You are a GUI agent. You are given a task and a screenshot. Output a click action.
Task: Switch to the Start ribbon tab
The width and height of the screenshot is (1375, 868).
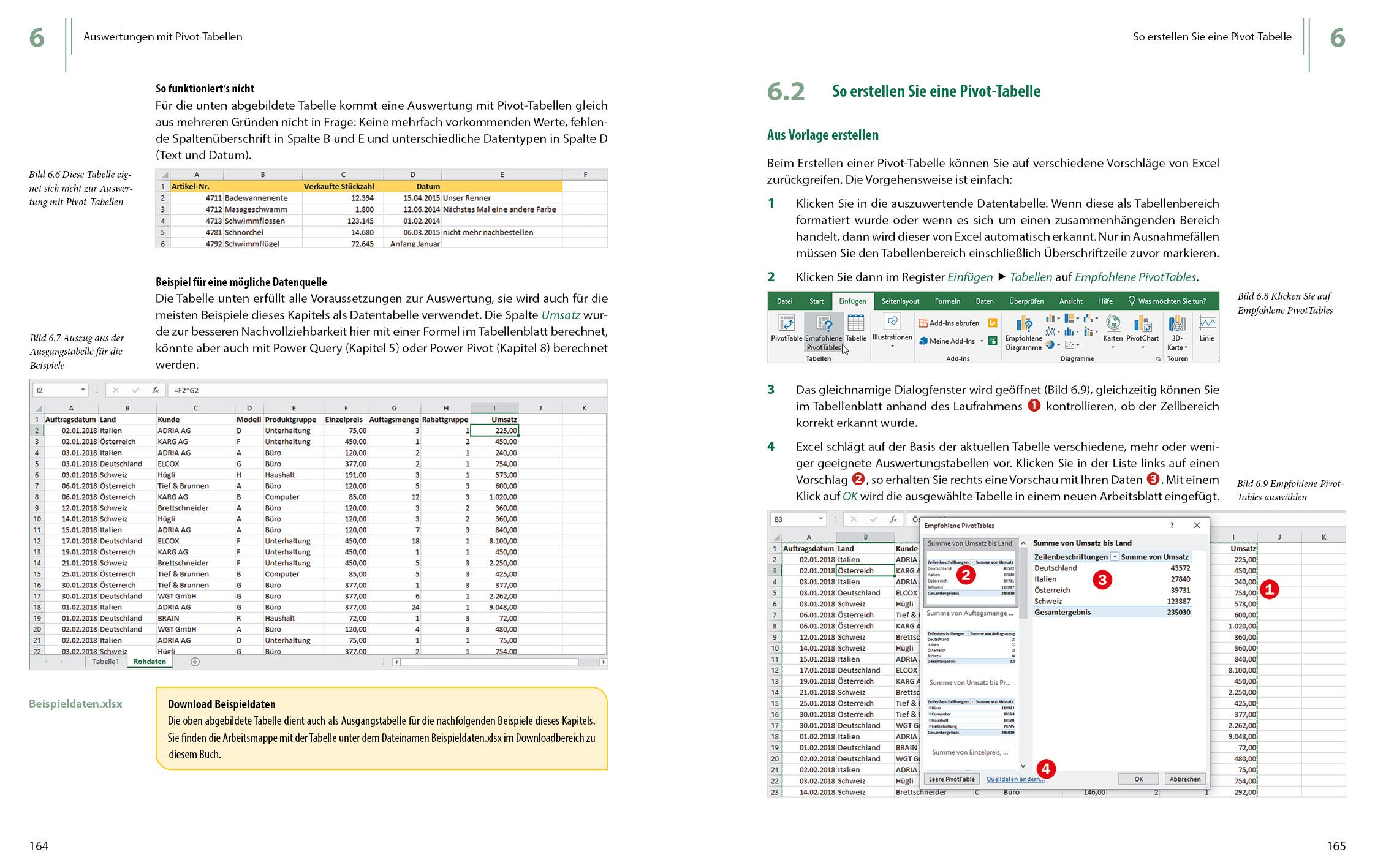pos(816,301)
